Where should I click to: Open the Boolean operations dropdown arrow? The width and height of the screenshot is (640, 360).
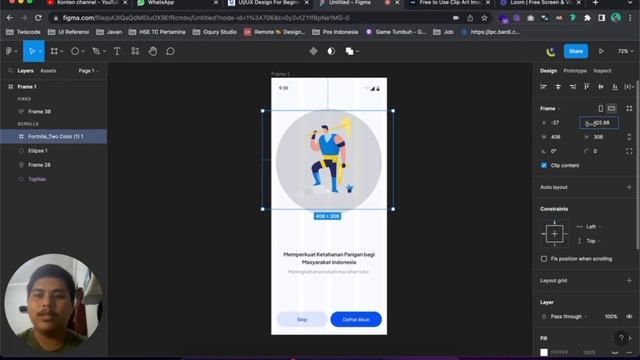(357, 51)
